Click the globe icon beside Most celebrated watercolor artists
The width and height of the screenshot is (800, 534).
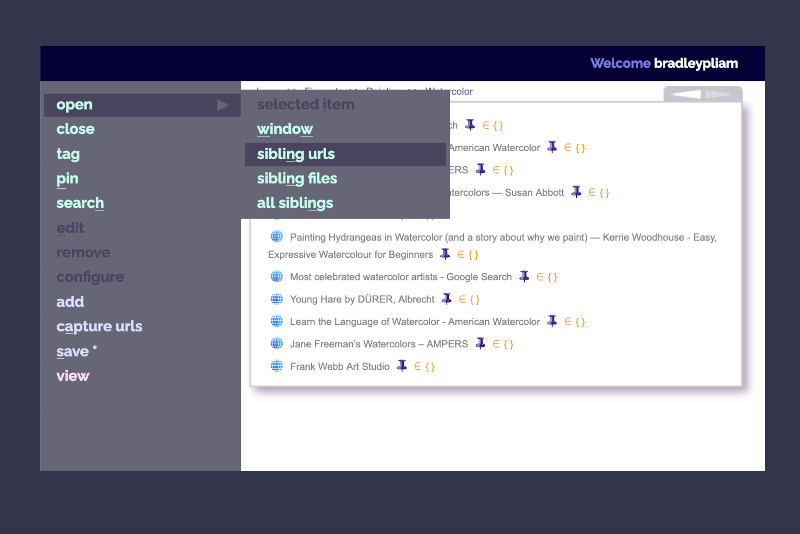[277, 276]
